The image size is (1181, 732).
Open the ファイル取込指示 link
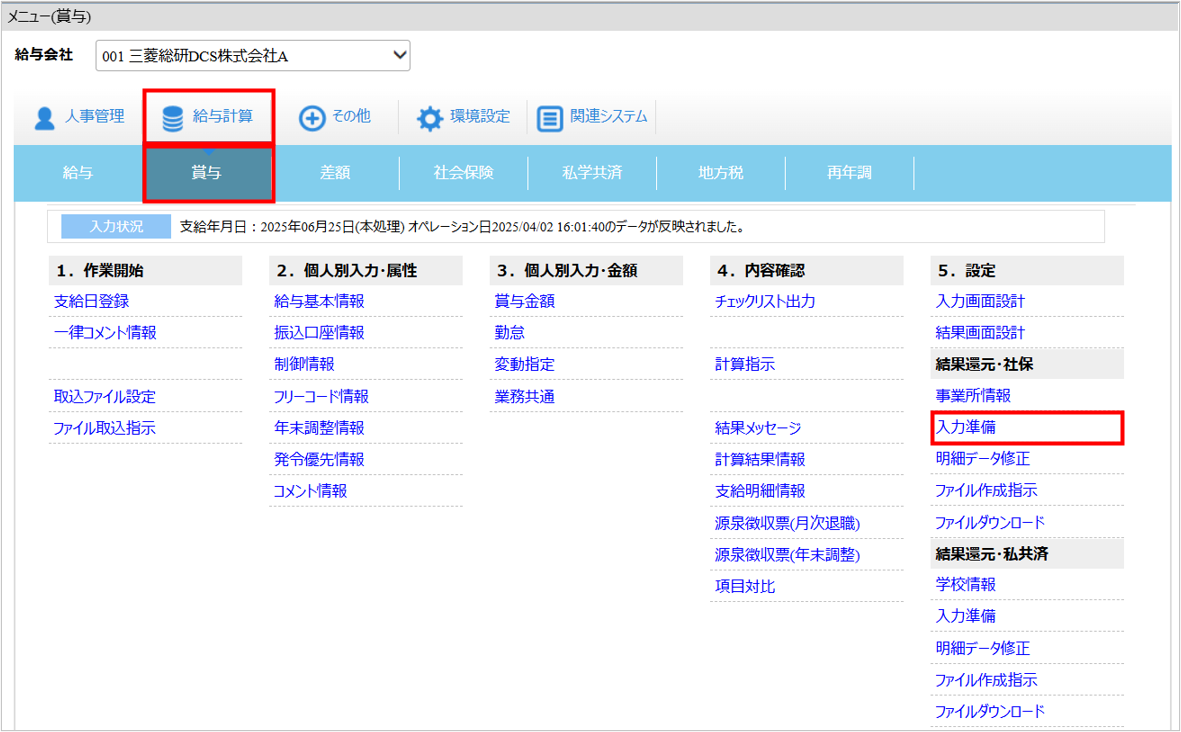click(104, 428)
